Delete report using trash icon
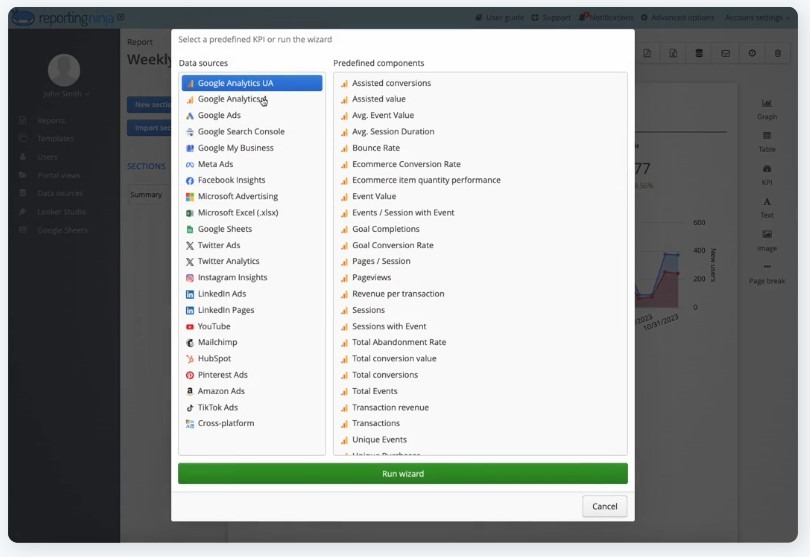Image resolution: width=810 pixels, height=557 pixels. [777, 53]
